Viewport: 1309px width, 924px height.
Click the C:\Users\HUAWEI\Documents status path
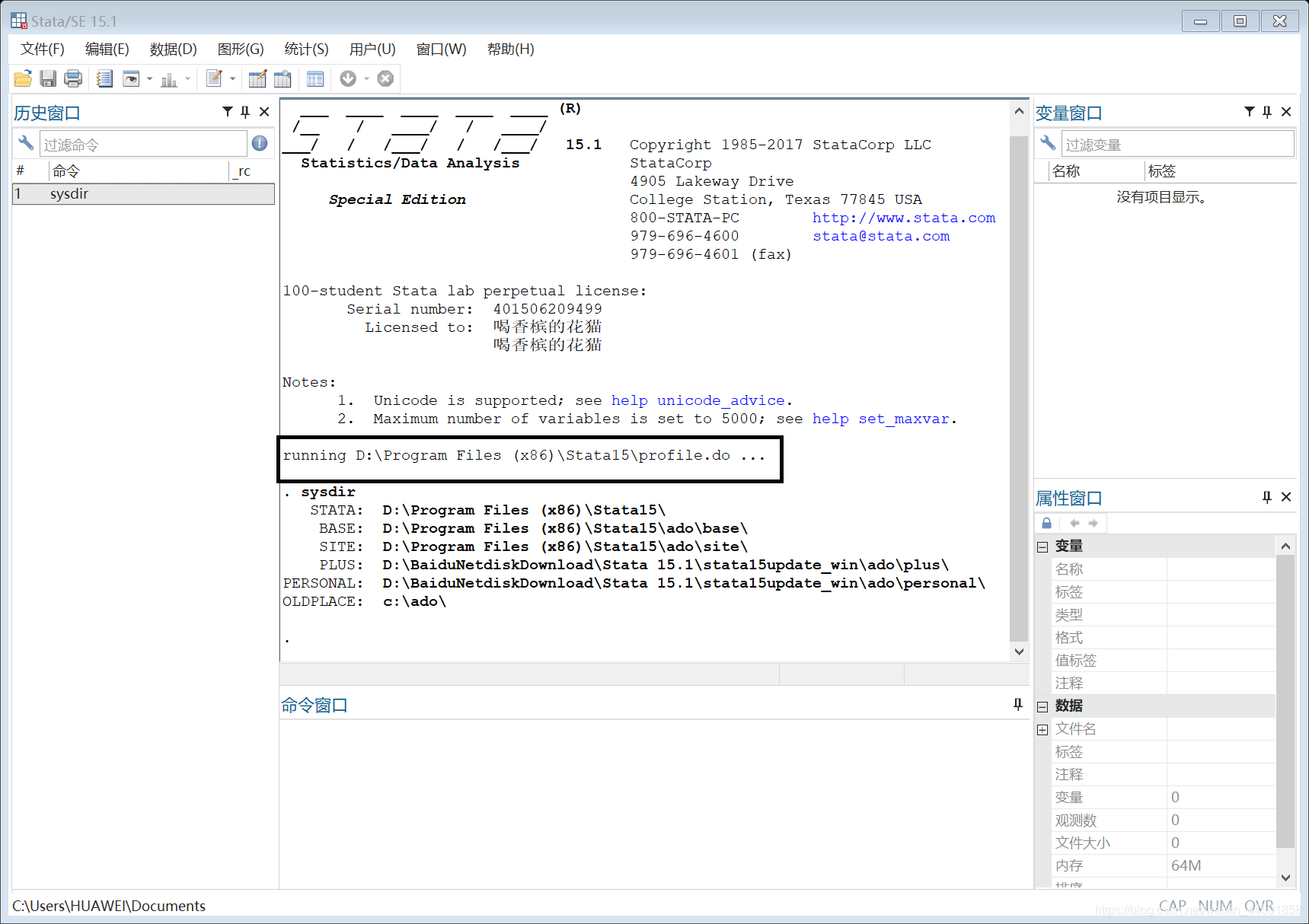pyautogui.click(x=109, y=906)
